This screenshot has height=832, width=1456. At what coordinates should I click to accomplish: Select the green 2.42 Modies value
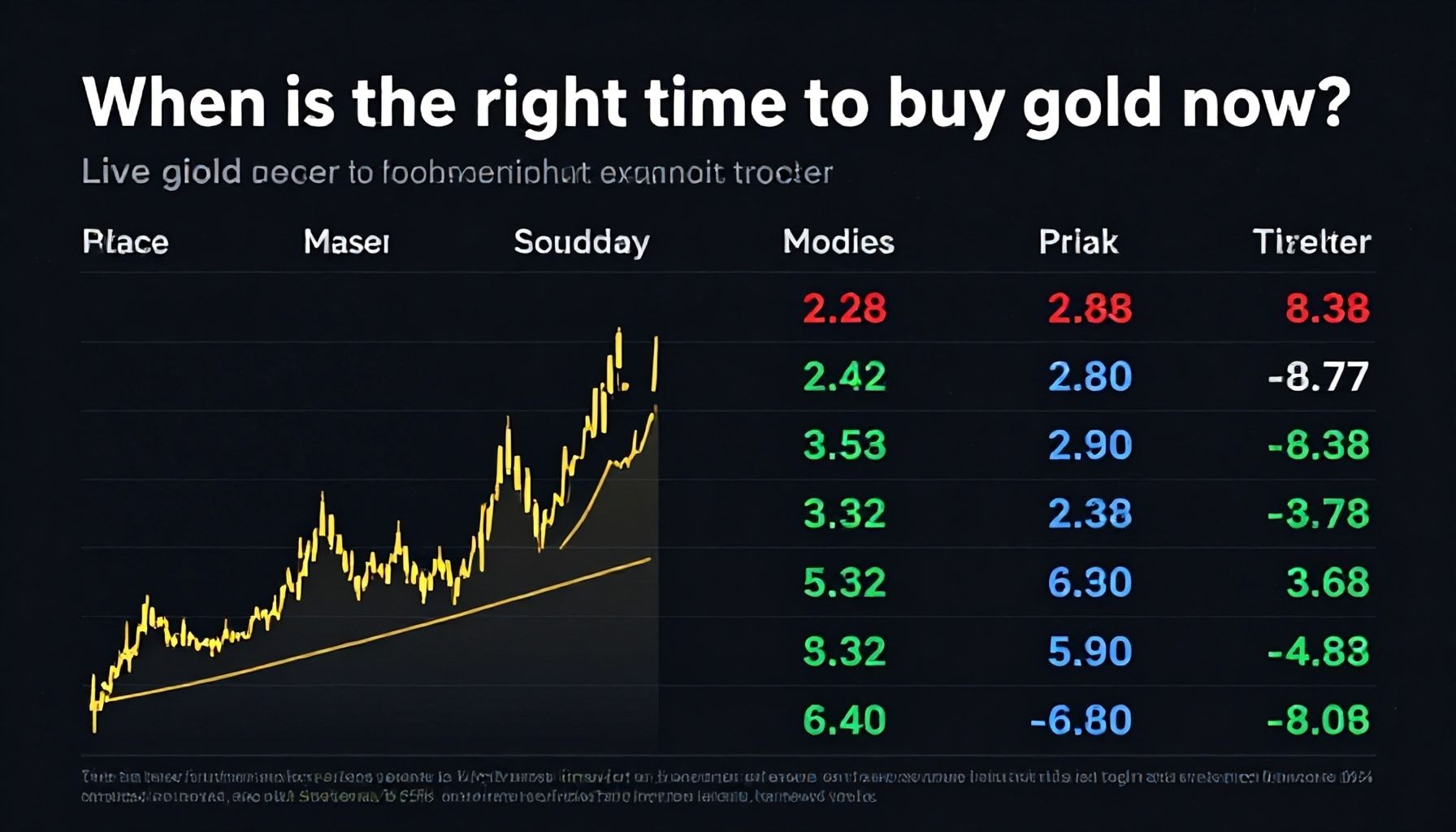click(x=844, y=377)
